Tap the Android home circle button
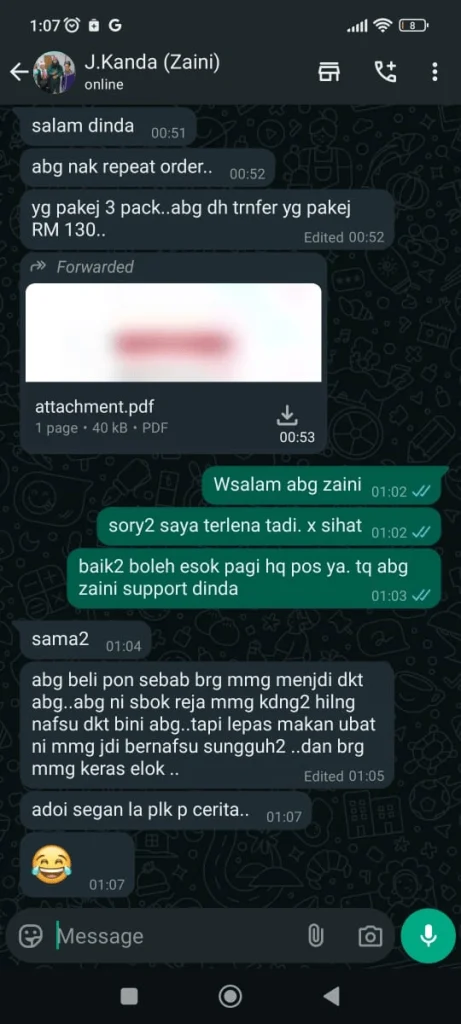This screenshot has height=1024, width=461. pos(230,996)
